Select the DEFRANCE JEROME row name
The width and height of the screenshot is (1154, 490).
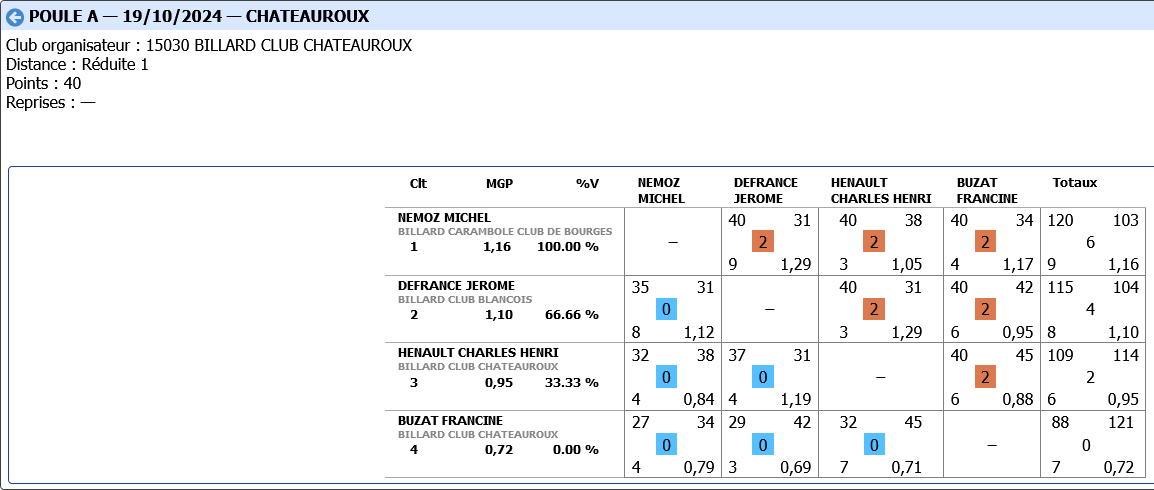[x=456, y=285]
